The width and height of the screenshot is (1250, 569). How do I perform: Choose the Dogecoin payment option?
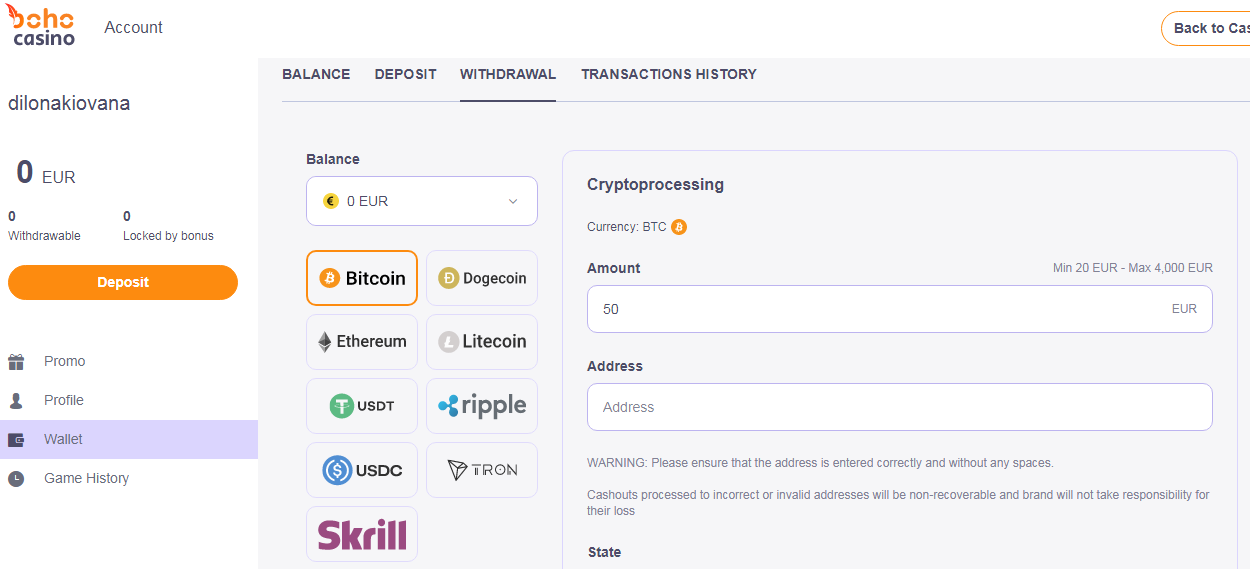click(482, 278)
